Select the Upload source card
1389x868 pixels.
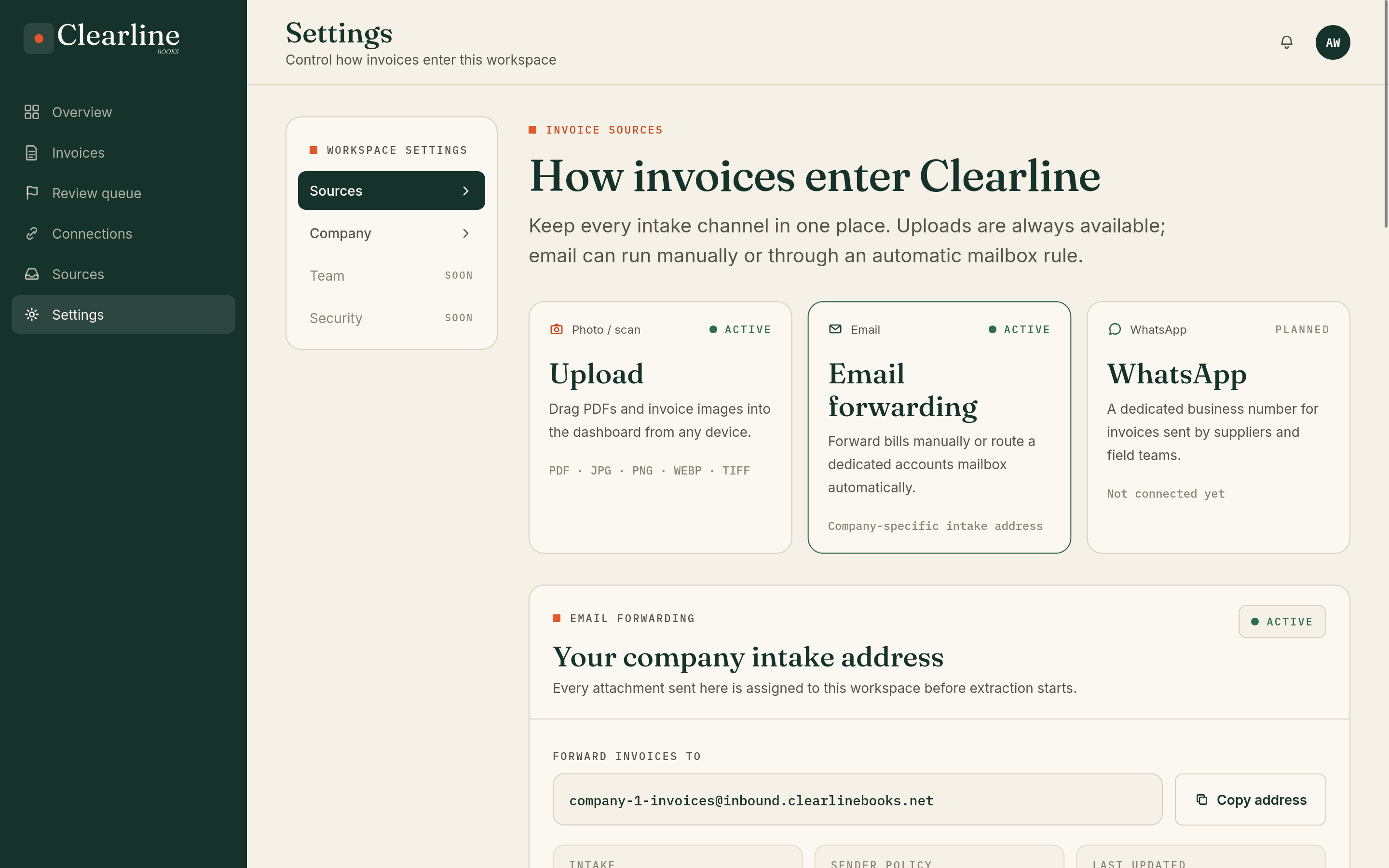pos(660,428)
